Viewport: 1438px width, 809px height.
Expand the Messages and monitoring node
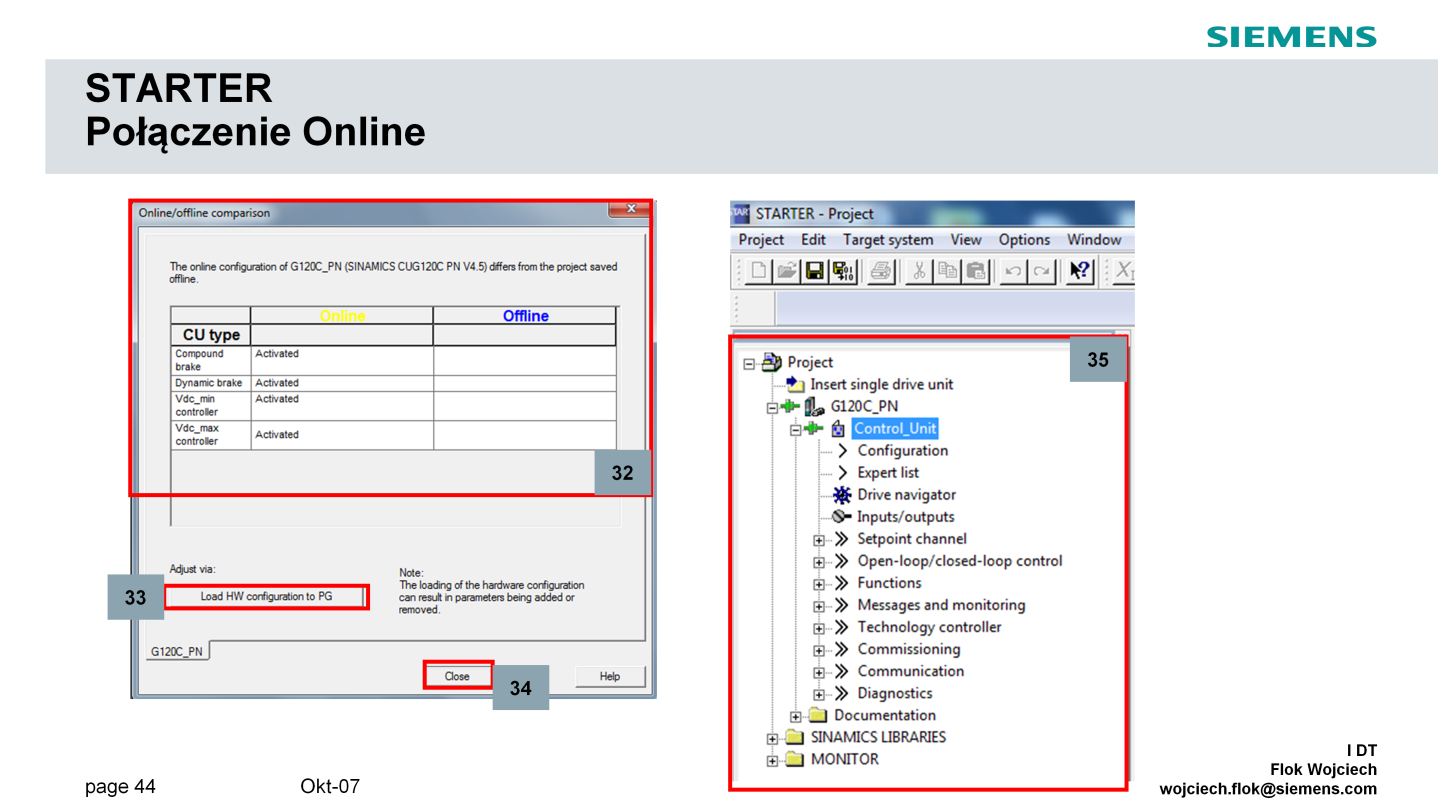(x=819, y=606)
